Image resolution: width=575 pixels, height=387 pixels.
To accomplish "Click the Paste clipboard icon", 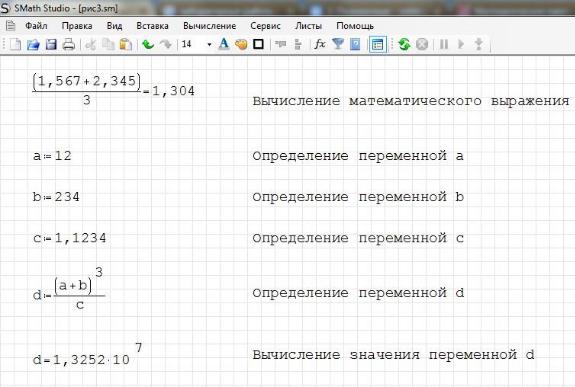I will [126, 44].
